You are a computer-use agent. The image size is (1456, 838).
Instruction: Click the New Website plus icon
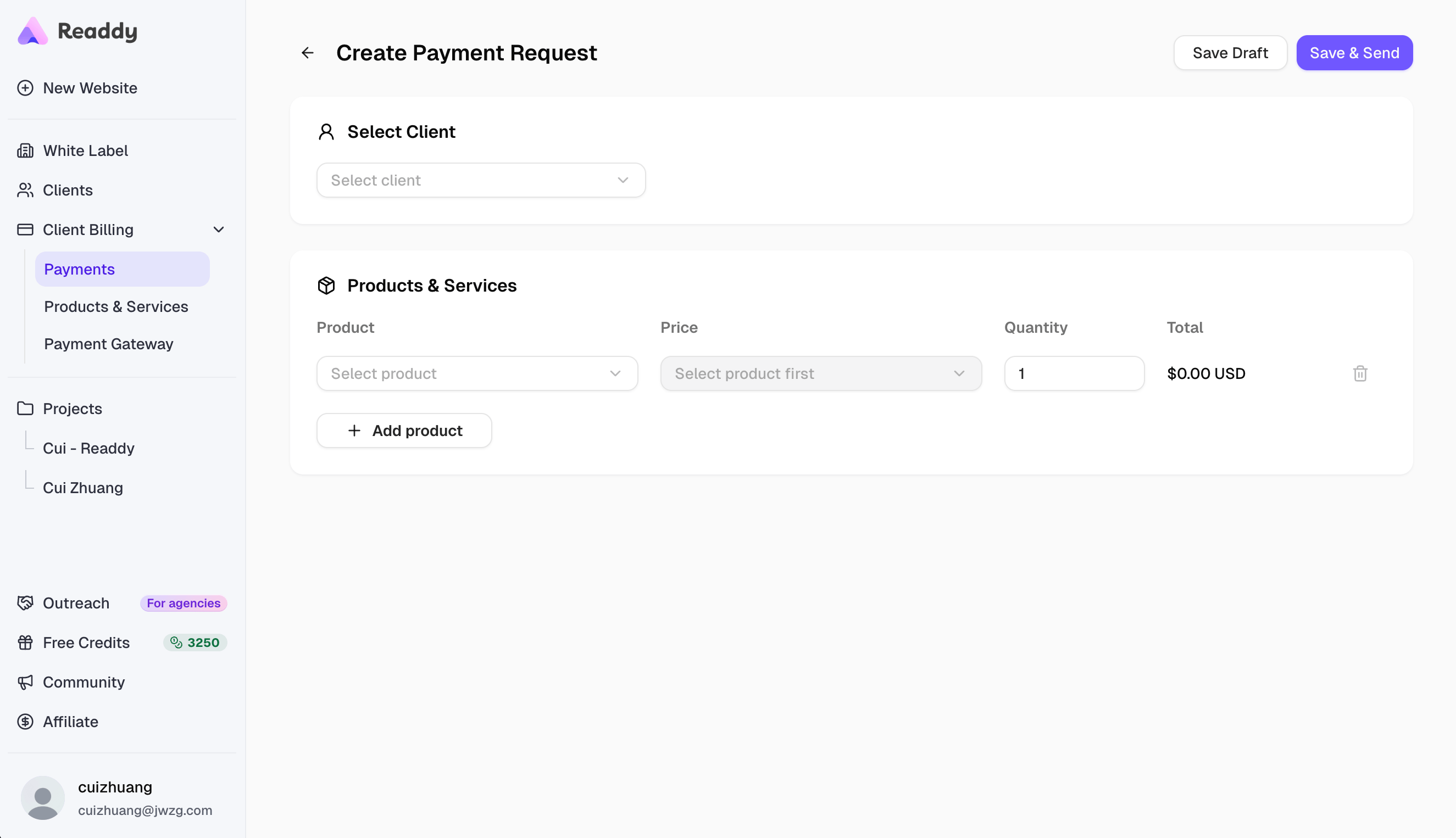tap(25, 88)
